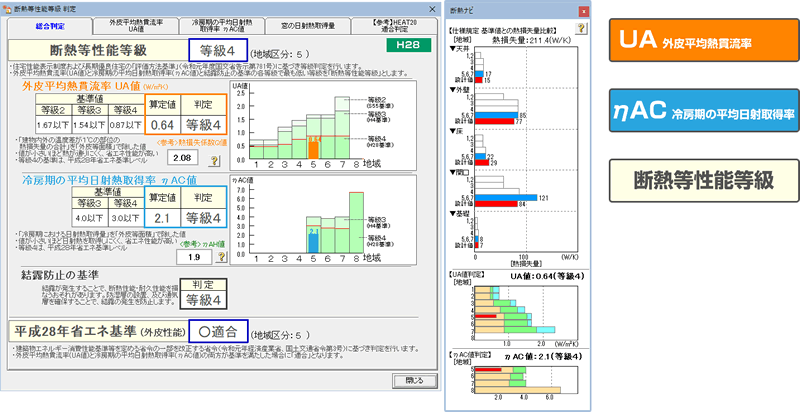This screenshot has height=412, width=800.
Task: Collapse the ▼開口 section in 断熱ナビ
Action: pyautogui.click(x=459, y=172)
